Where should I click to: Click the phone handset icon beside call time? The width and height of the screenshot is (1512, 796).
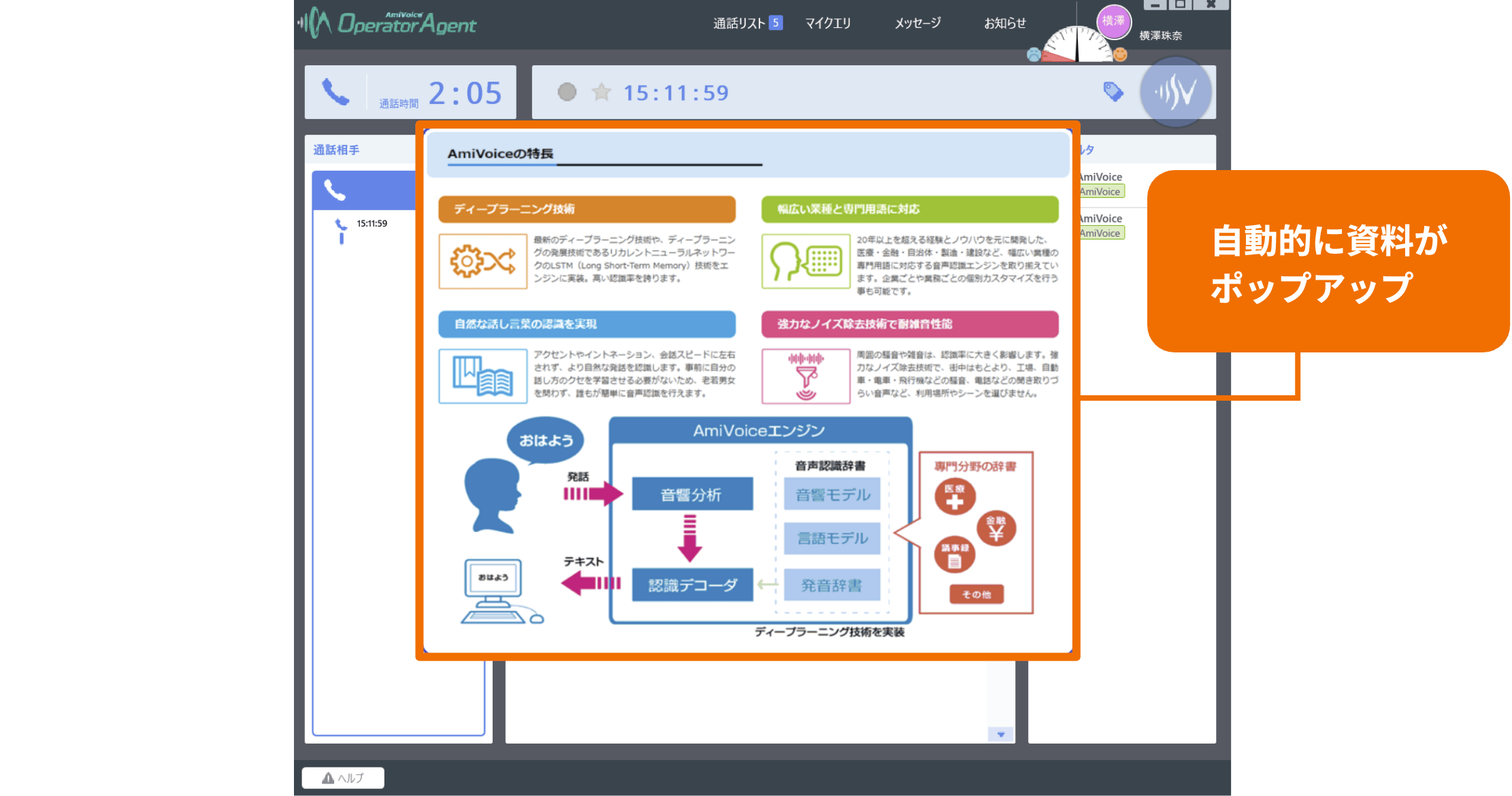(335, 92)
